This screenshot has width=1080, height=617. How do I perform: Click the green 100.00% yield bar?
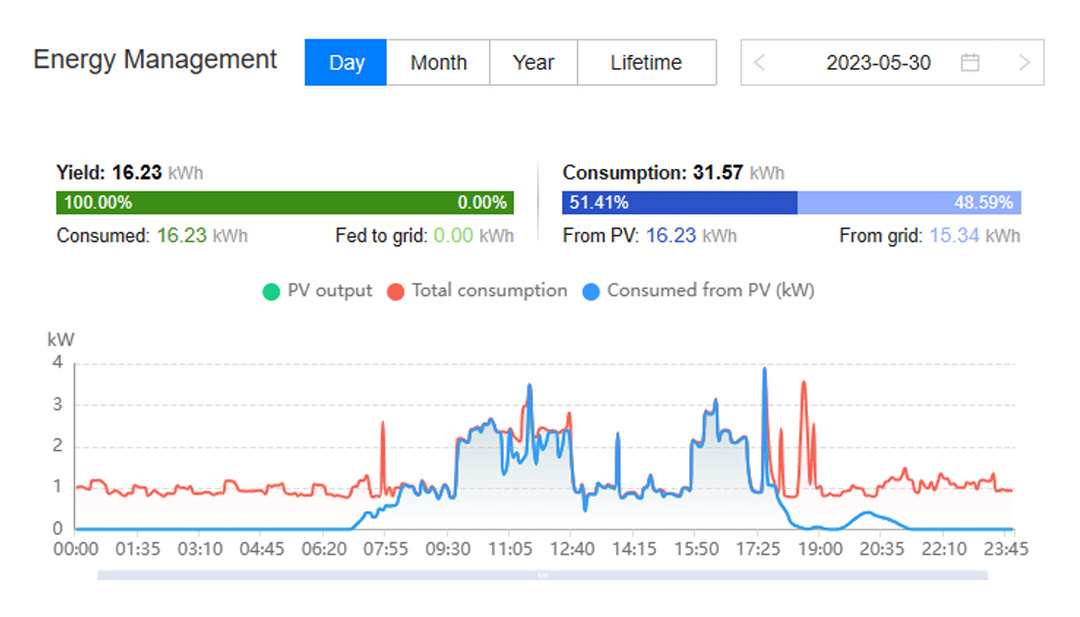284,202
